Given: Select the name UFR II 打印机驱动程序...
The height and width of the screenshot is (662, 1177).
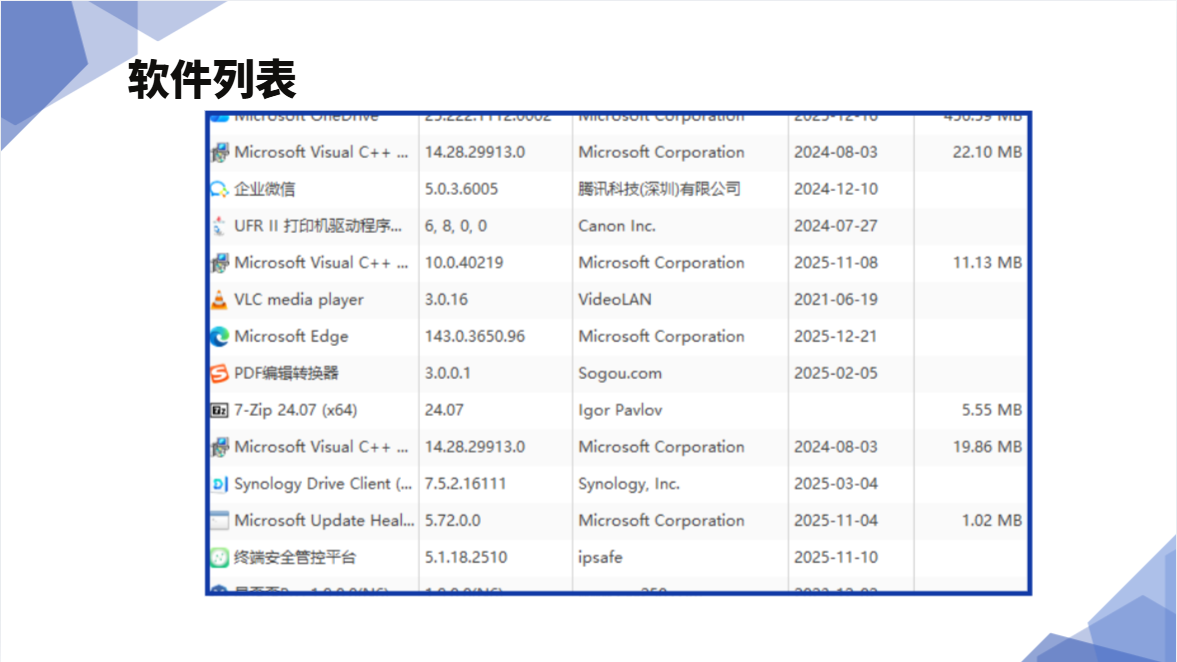Looking at the screenshot, I should (x=318, y=226).
